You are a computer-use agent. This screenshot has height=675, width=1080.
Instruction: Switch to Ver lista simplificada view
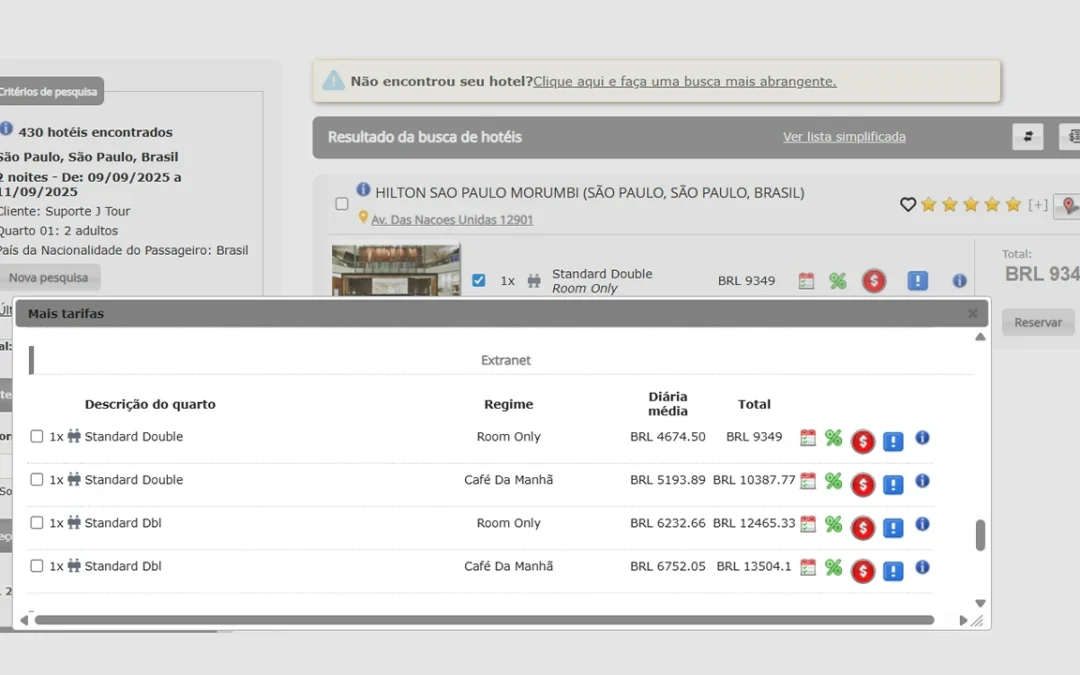point(844,136)
